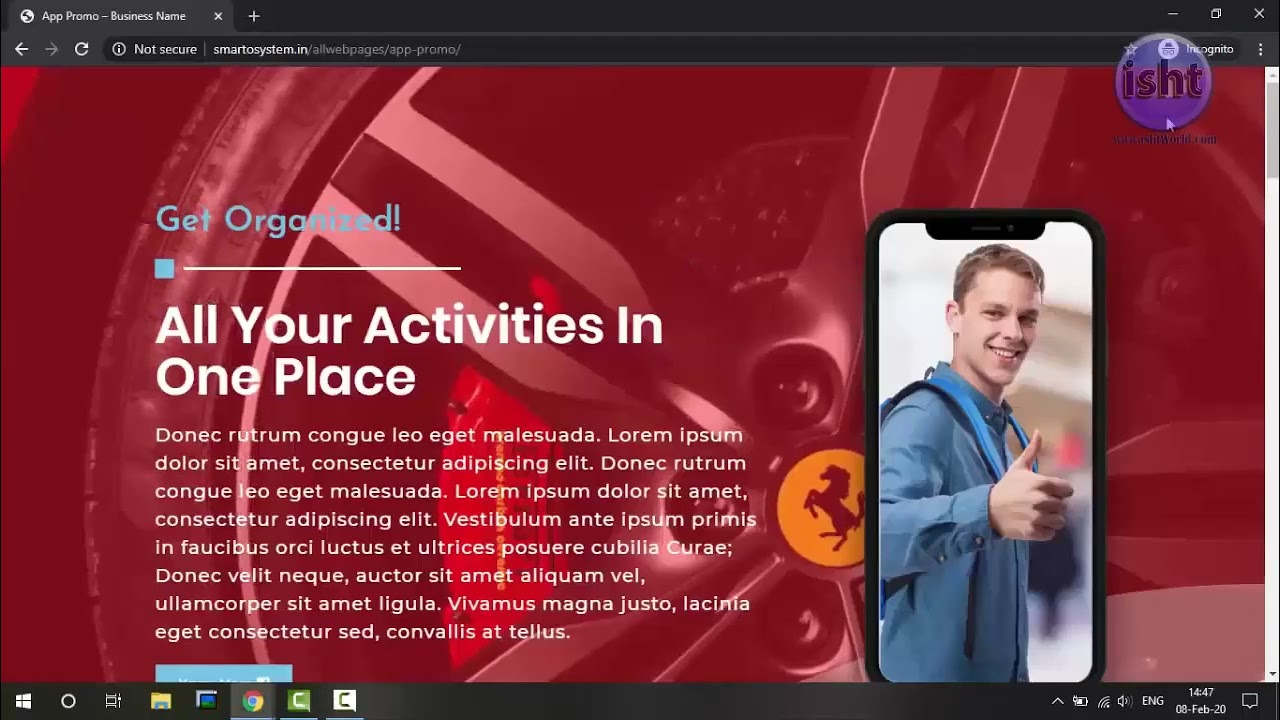1280x720 pixels.
Task: Open the Camtasia recorder taskbar icon
Action: [344, 701]
